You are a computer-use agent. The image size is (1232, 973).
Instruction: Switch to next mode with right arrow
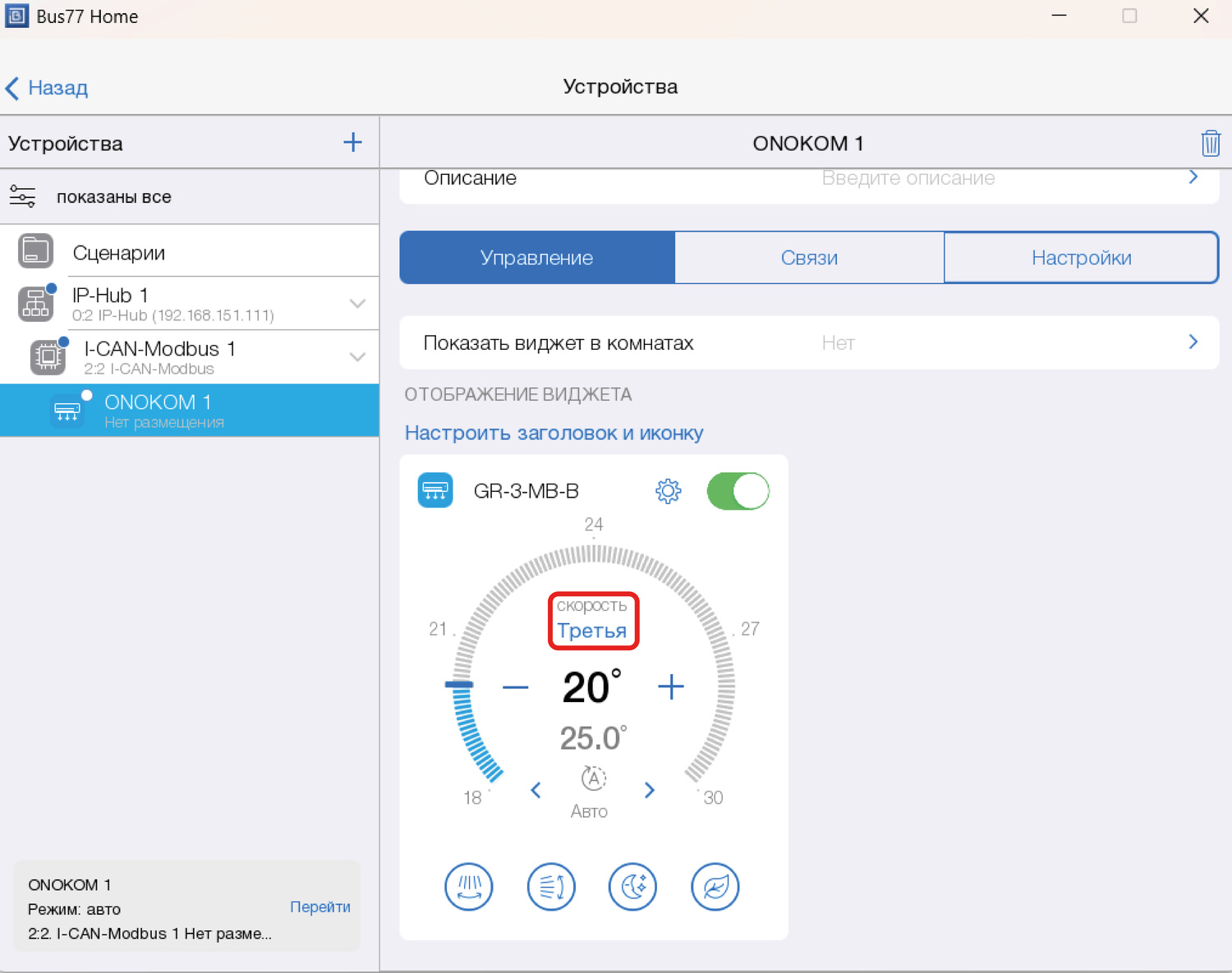[x=650, y=790]
